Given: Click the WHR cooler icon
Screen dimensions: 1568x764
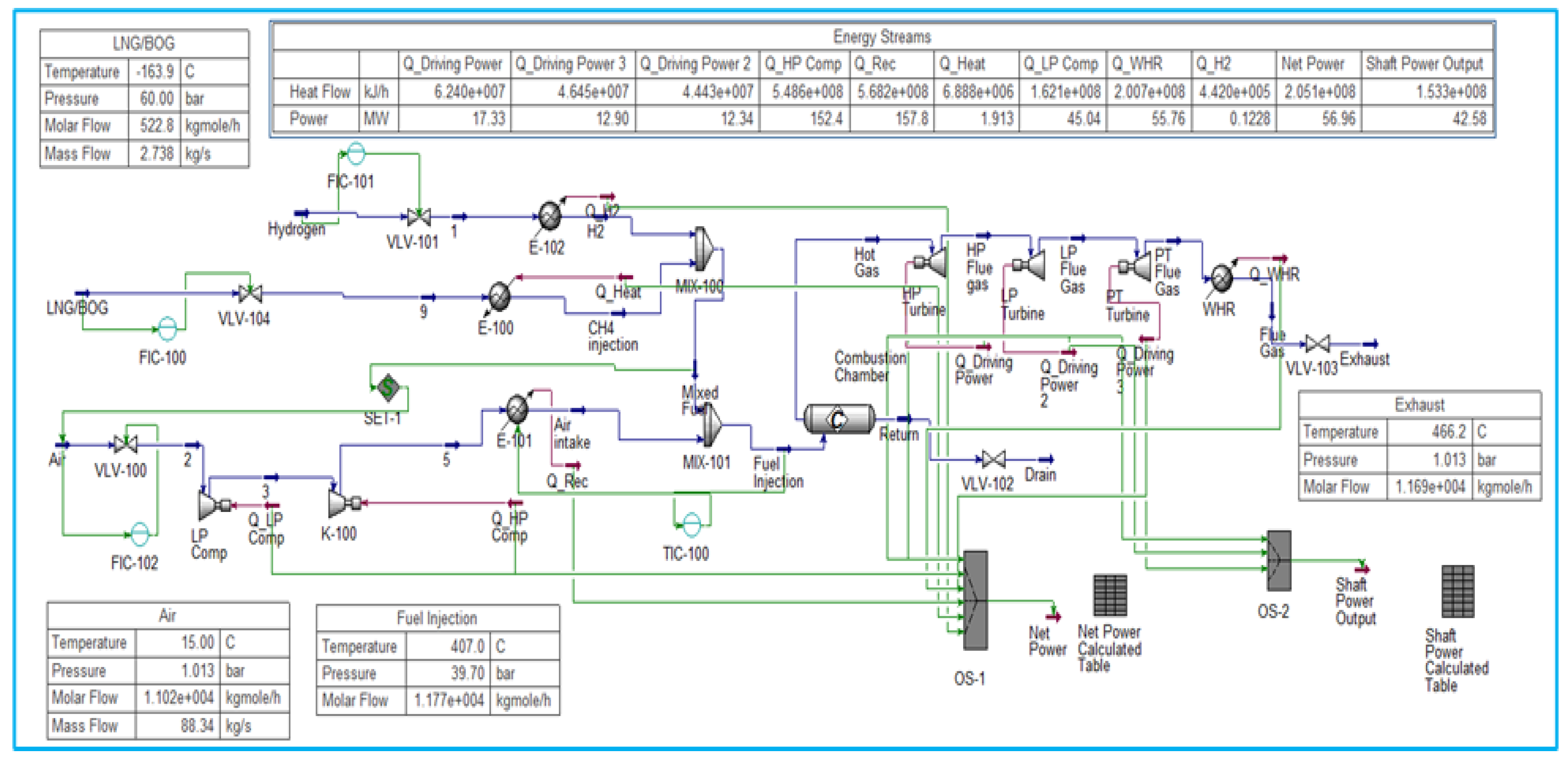Looking at the screenshot, I should coord(1221,278).
